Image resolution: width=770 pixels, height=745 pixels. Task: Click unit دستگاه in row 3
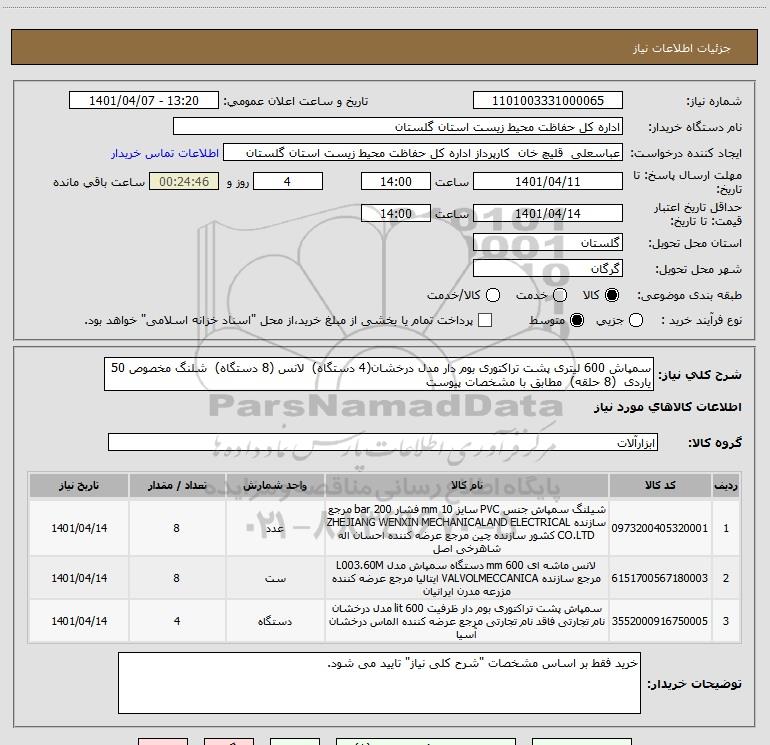pos(275,621)
